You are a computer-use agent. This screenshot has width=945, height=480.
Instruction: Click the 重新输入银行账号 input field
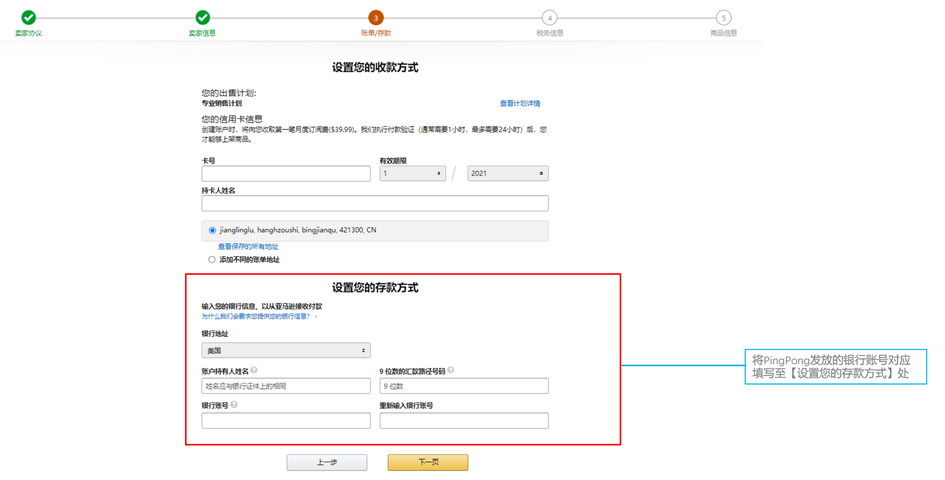464,421
